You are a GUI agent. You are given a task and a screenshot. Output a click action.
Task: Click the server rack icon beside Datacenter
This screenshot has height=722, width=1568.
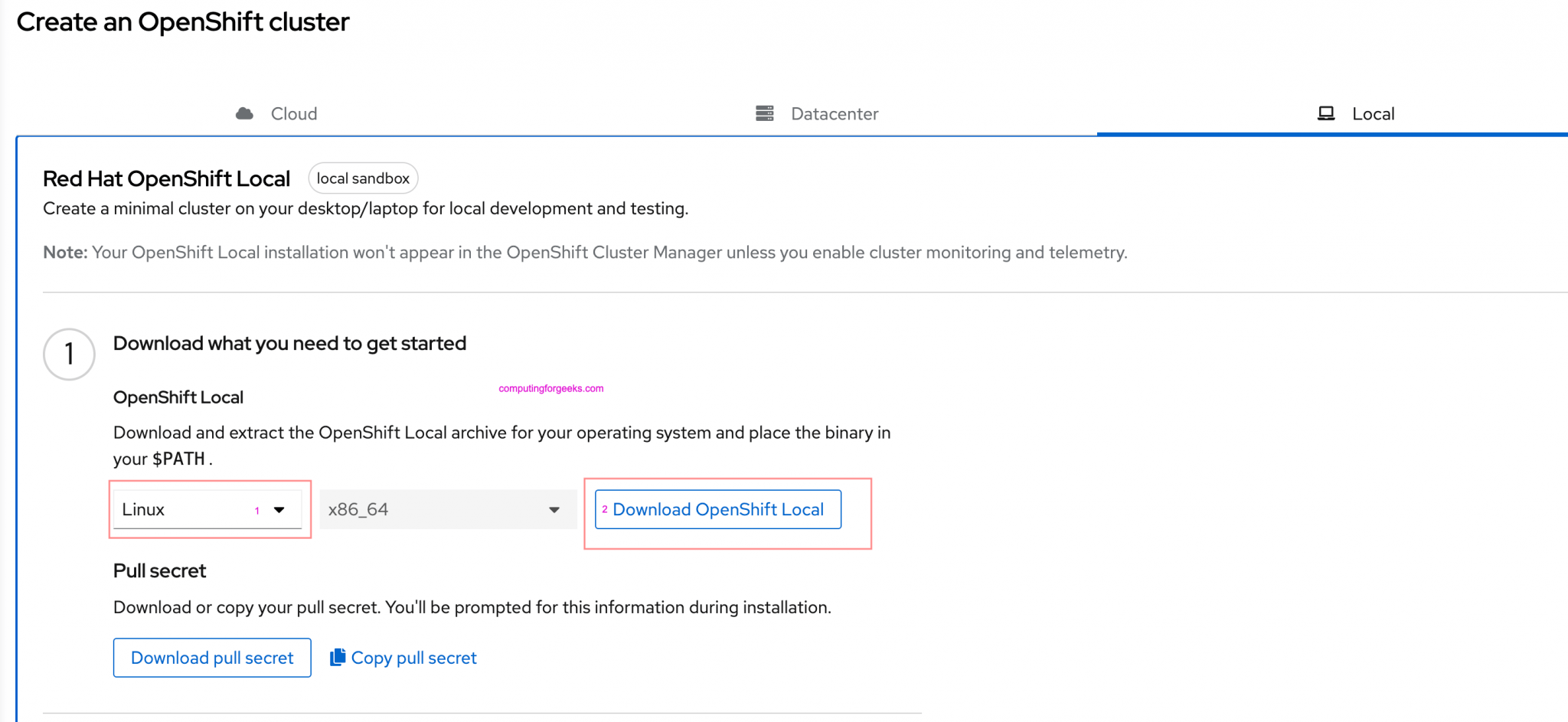[764, 114]
